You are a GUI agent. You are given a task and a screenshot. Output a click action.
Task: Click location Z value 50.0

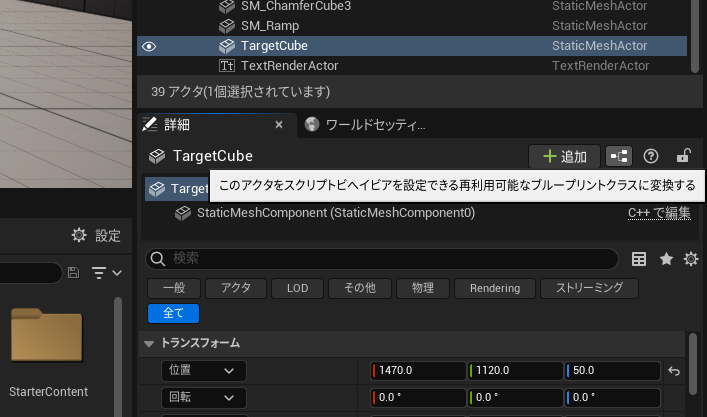coord(613,371)
